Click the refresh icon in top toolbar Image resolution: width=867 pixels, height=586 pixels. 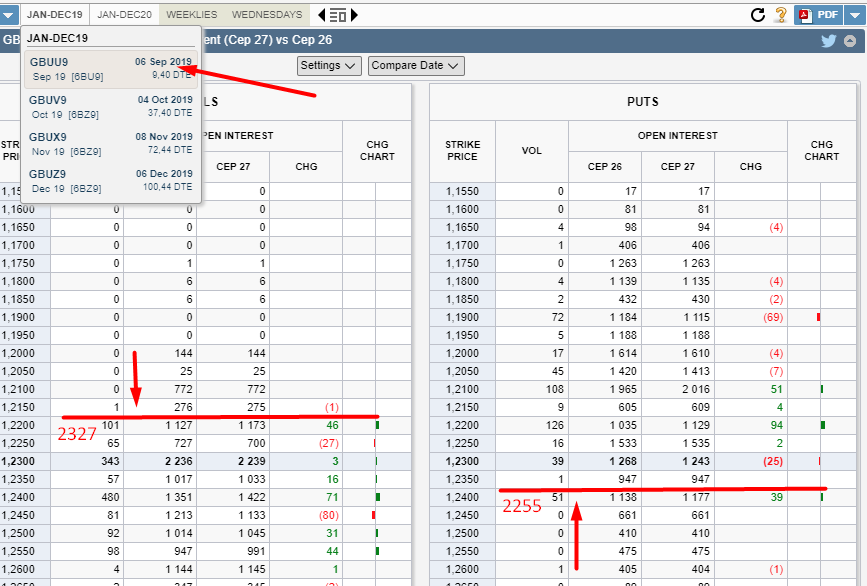[x=758, y=15]
